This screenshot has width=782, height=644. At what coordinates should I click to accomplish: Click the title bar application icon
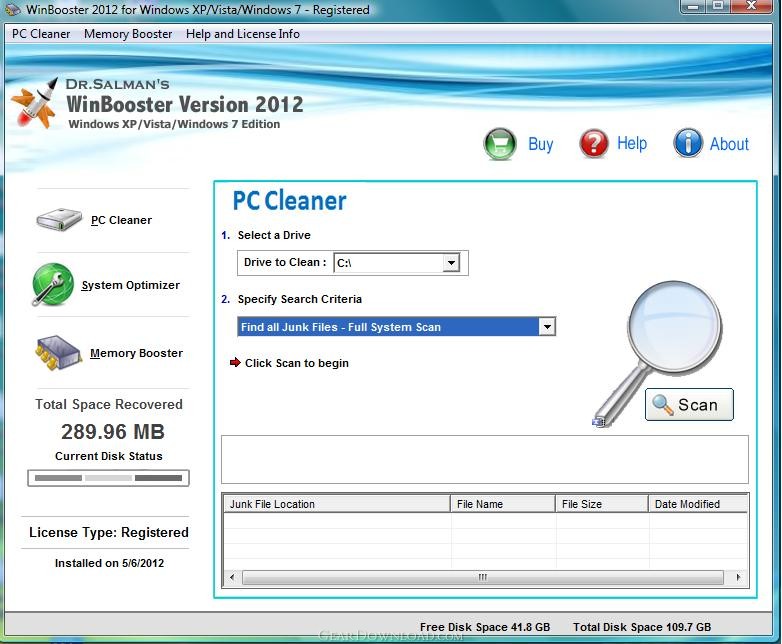point(12,9)
